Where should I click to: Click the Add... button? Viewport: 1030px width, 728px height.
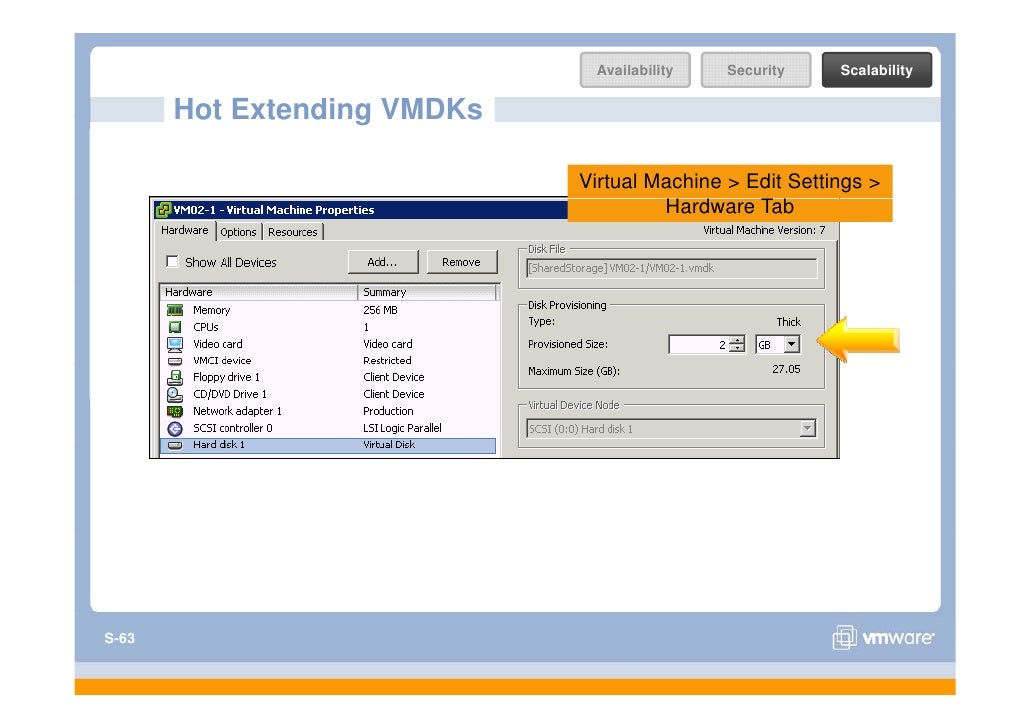382,262
